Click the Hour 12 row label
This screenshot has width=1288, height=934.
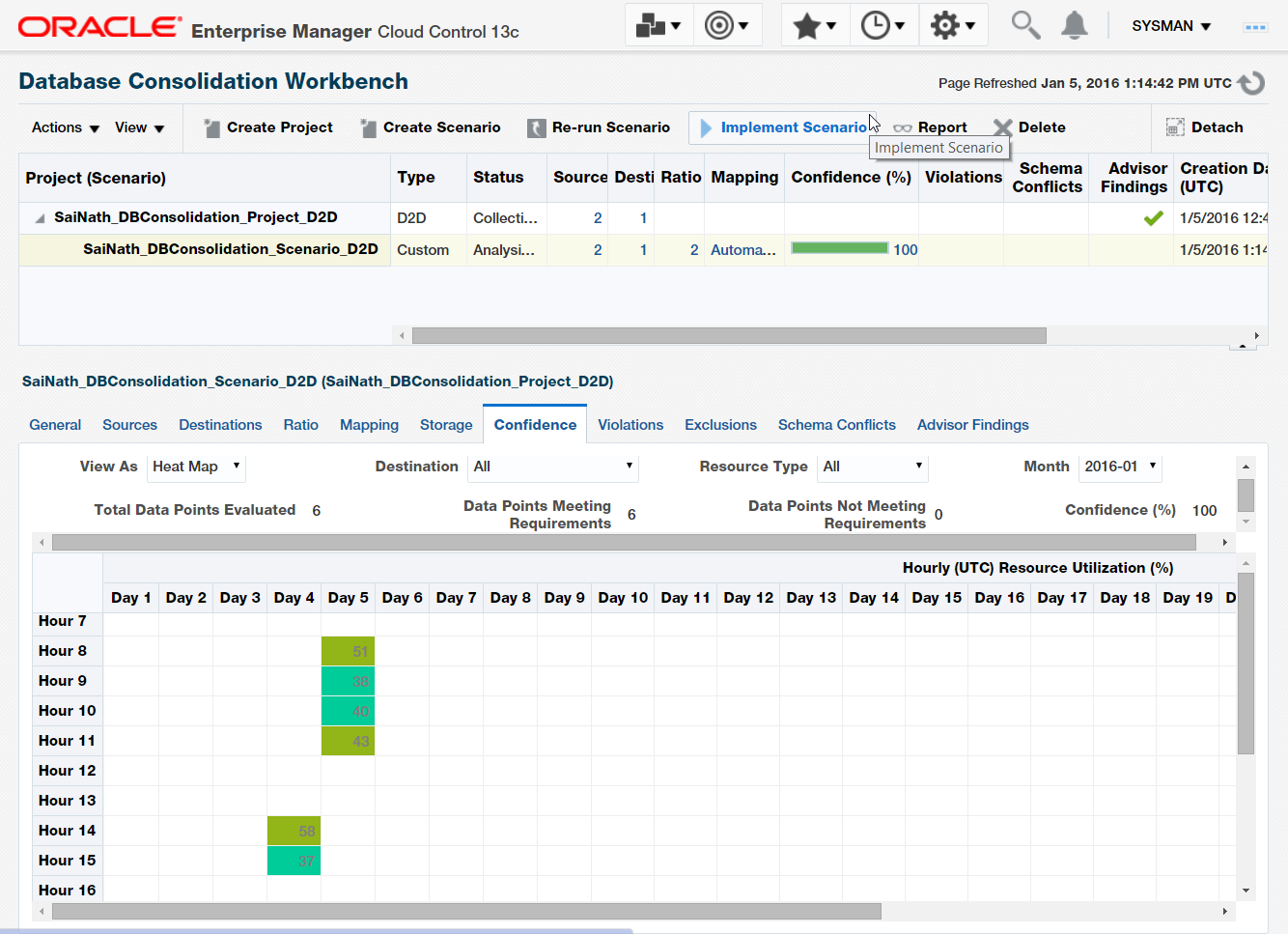pos(68,771)
